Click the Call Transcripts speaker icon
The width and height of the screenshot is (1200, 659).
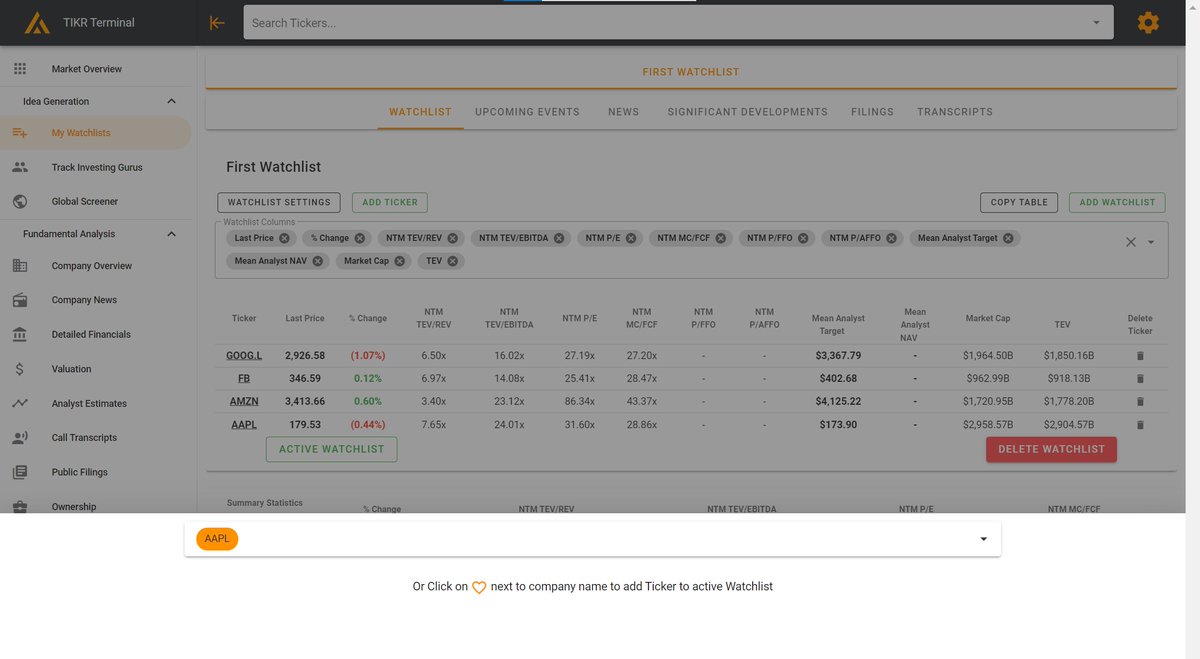(x=20, y=438)
